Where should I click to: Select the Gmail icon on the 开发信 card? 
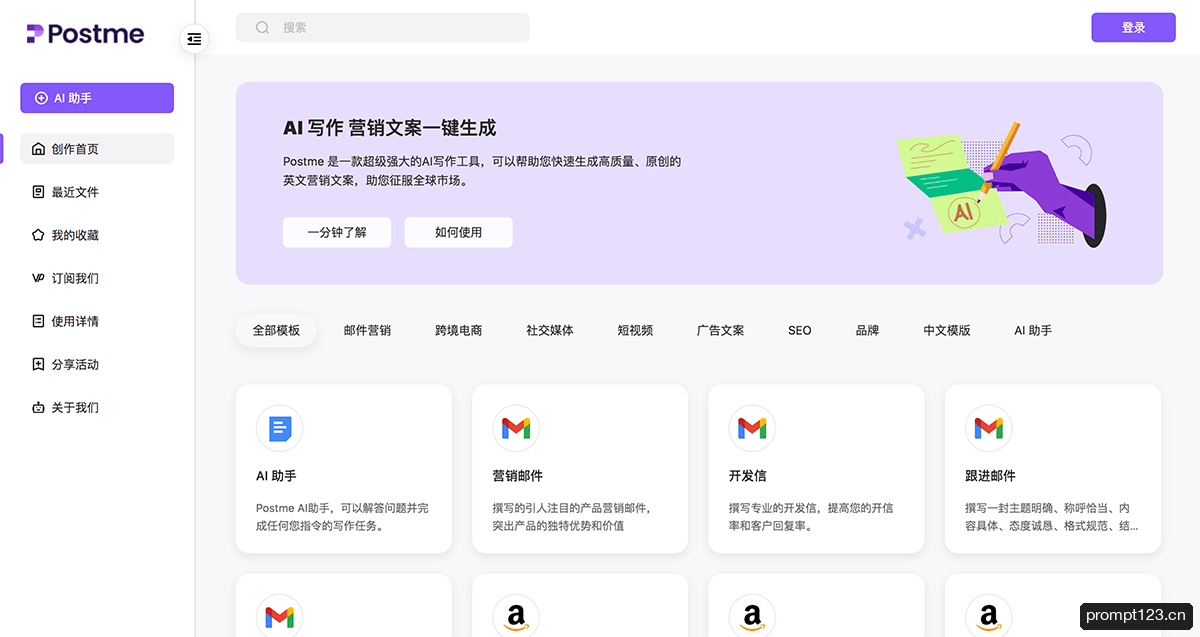click(x=752, y=429)
